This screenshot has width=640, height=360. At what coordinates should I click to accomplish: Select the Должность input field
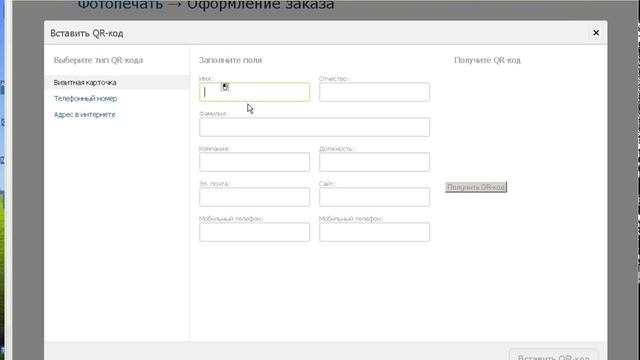point(374,162)
